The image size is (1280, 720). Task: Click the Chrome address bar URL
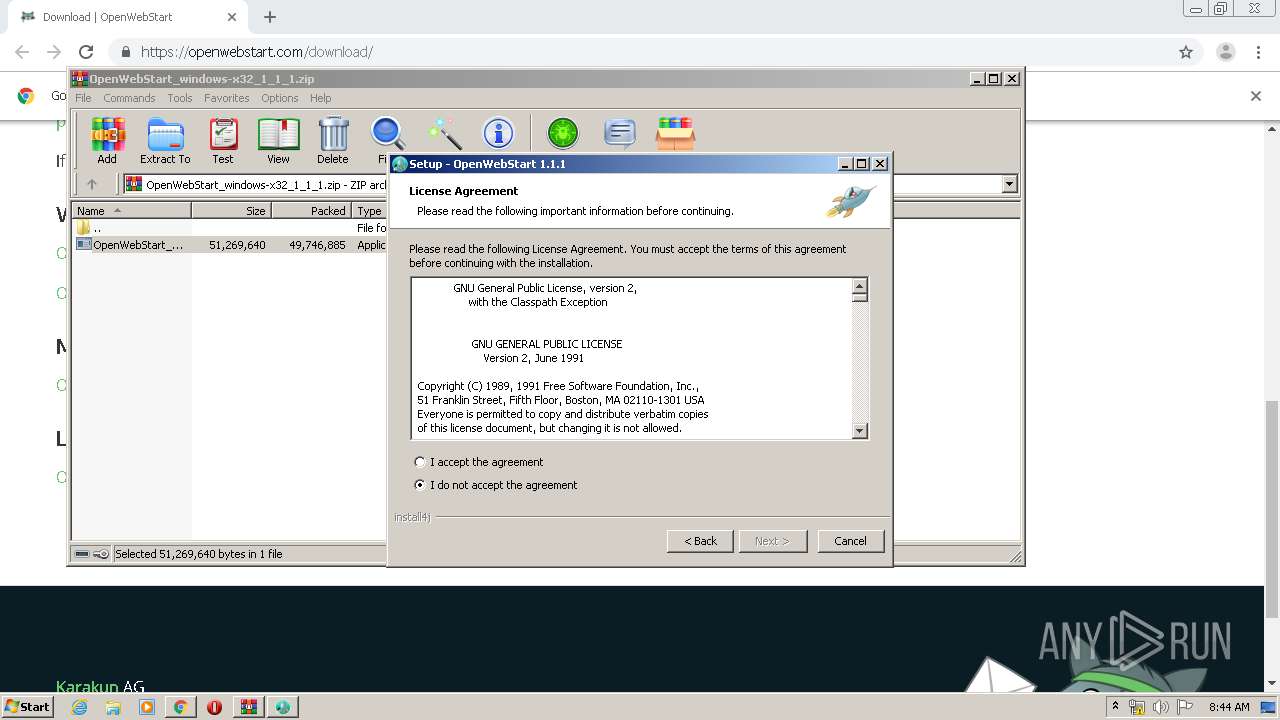click(x=257, y=52)
